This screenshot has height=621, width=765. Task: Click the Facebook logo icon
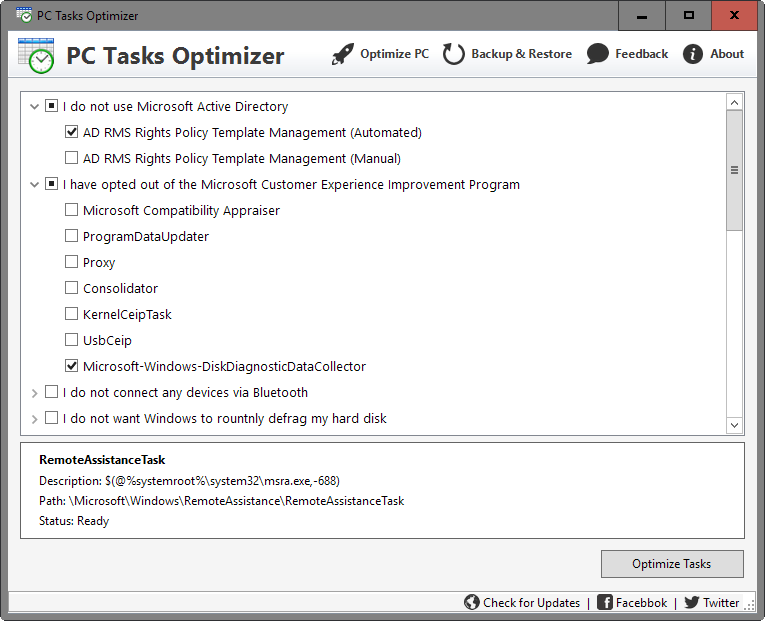tap(605, 602)
